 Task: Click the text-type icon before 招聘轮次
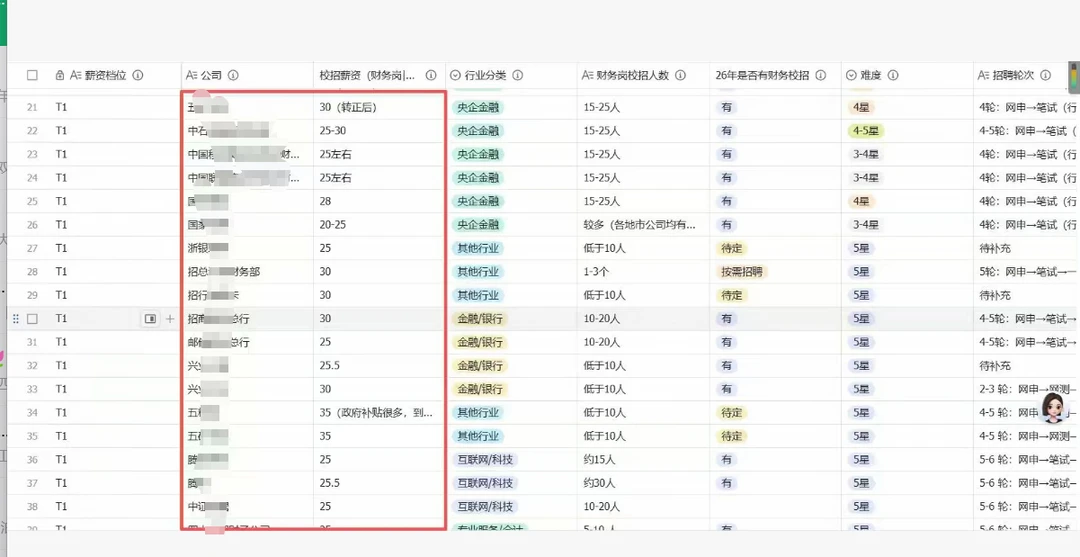pos(984,75)
